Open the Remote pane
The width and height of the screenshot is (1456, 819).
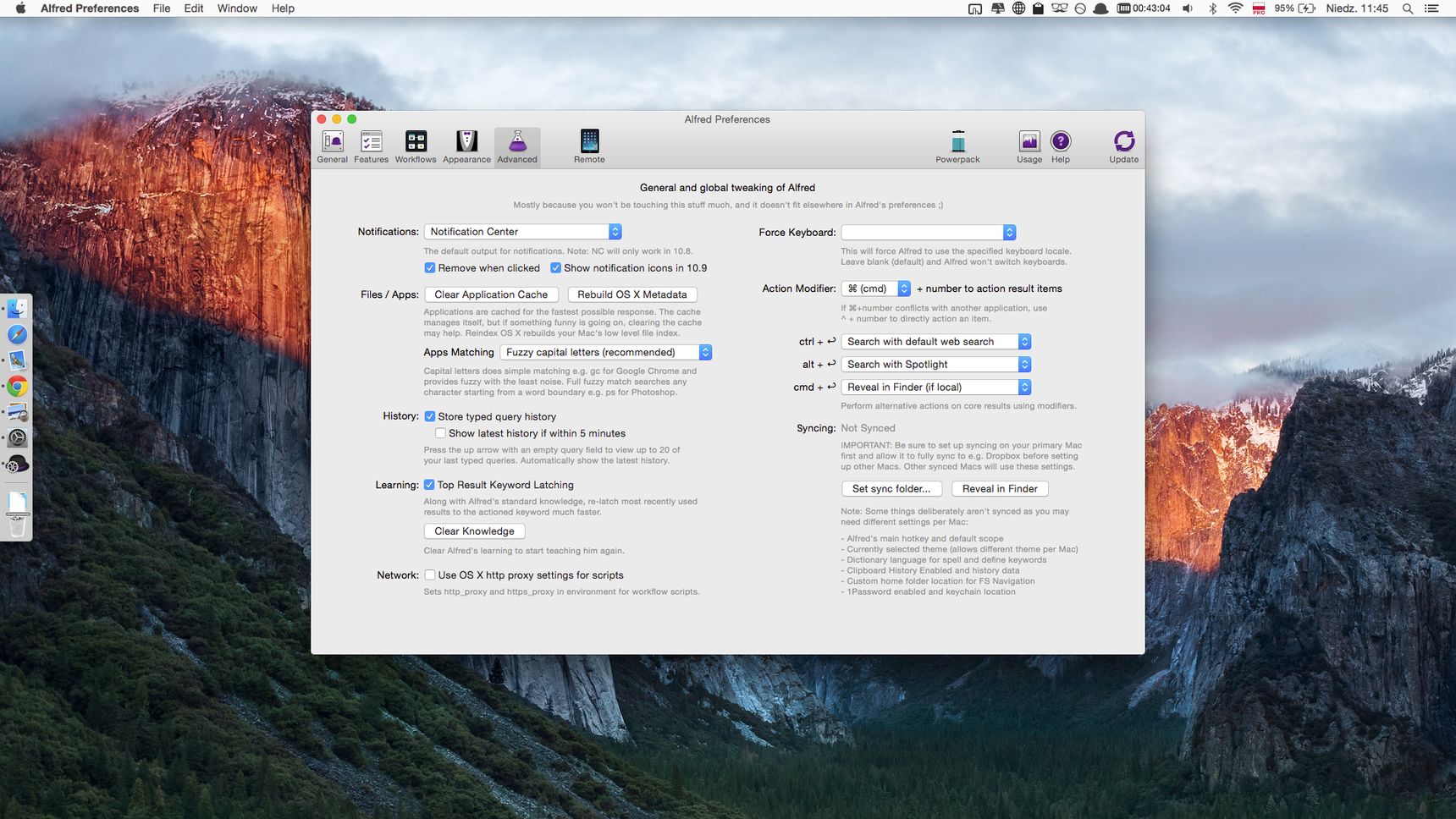589,147
